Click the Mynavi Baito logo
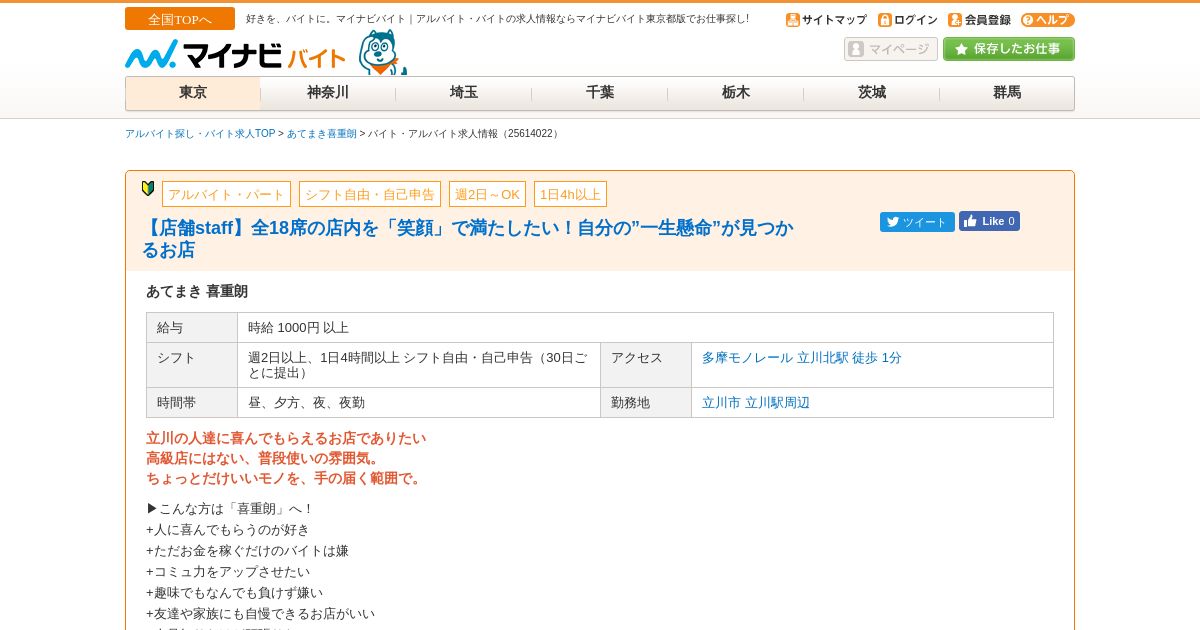 point(235,55)
